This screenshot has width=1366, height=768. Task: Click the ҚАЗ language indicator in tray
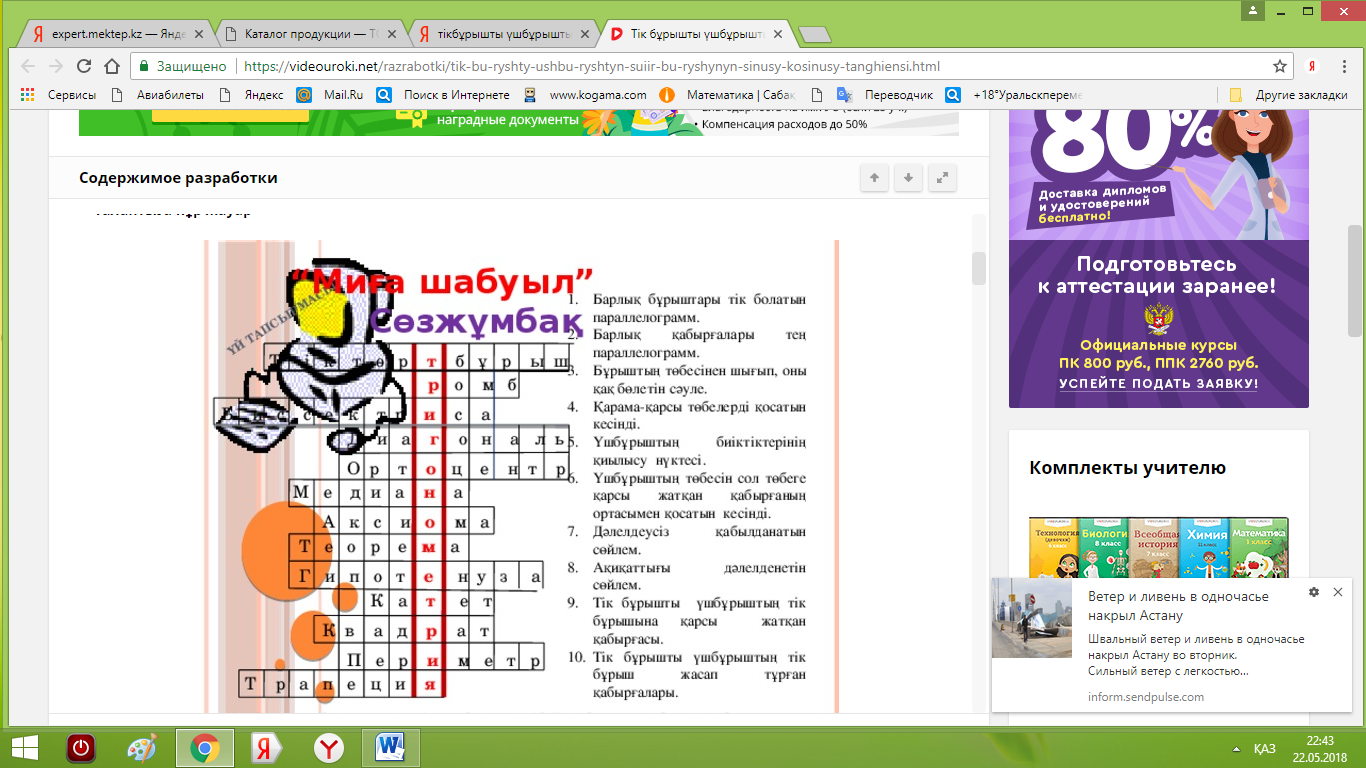coord(1264,749)
